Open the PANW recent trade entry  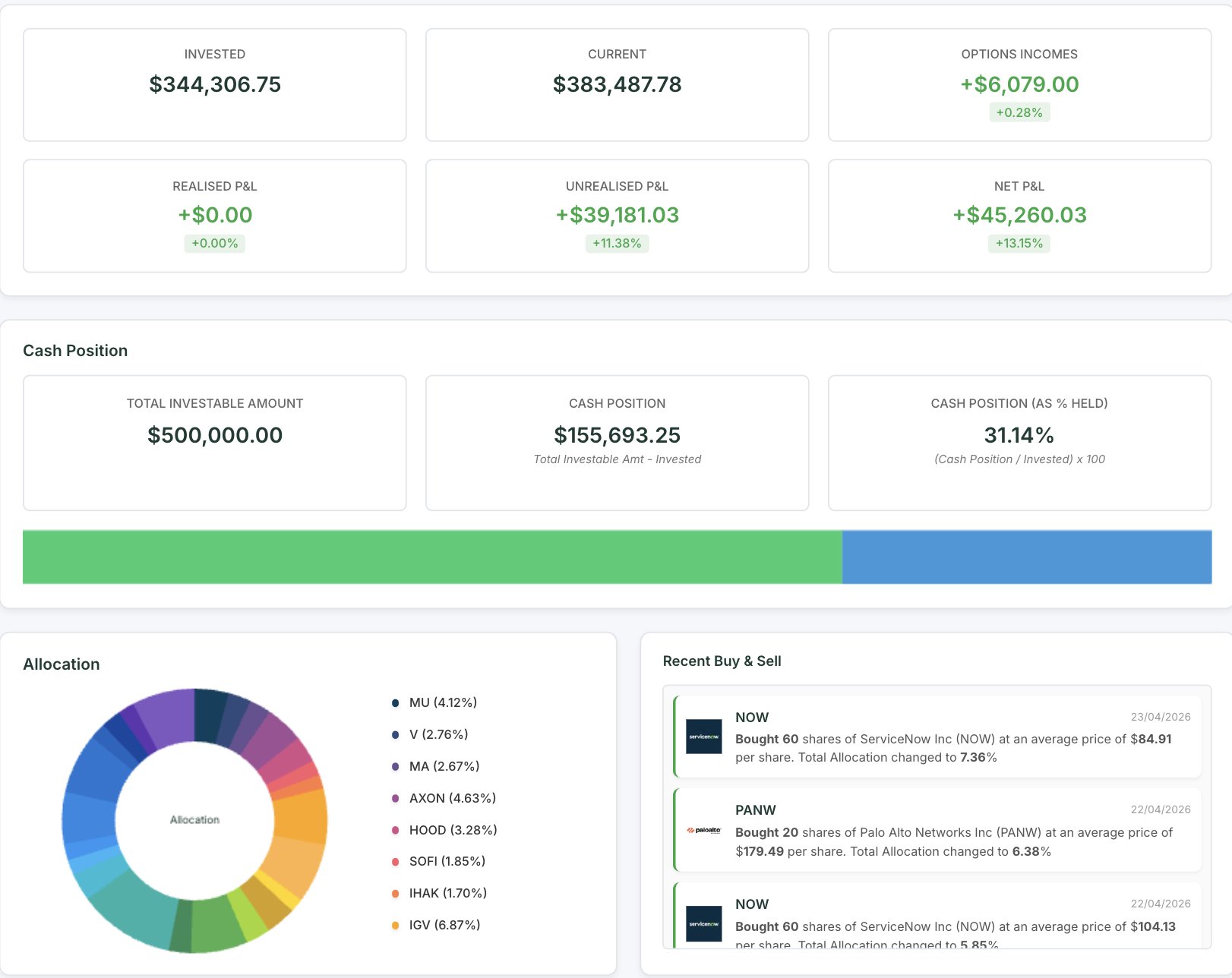coord(938,830)
